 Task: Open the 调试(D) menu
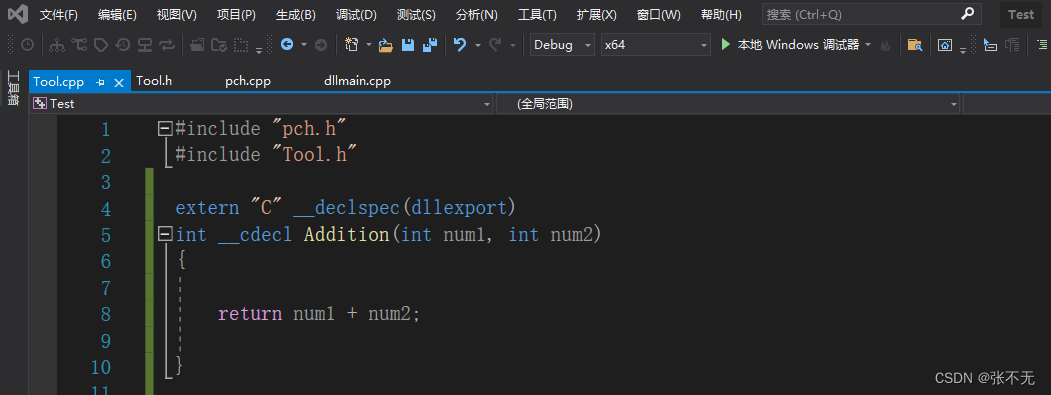click(x=356, y=15)
